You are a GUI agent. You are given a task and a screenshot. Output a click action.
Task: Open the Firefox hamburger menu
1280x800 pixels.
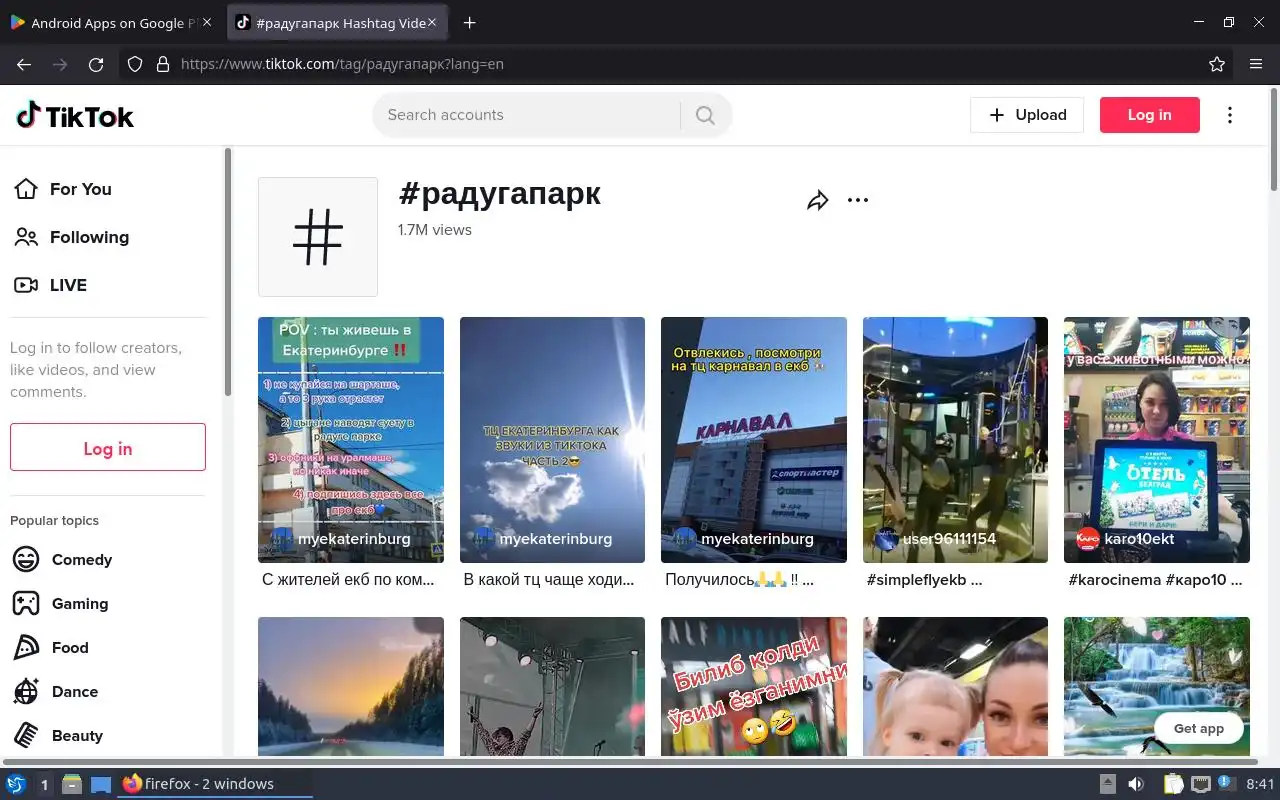coord(1256,64)
